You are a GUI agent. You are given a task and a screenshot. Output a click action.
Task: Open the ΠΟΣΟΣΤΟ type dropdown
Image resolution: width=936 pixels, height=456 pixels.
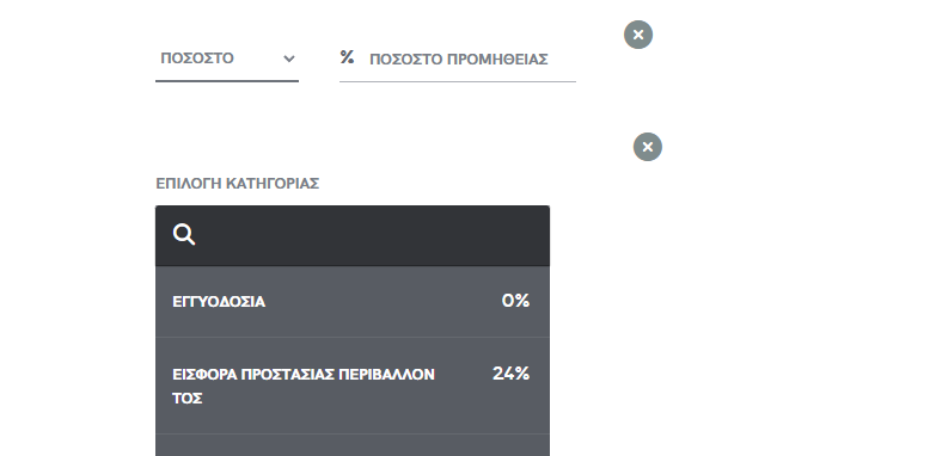pyautogui.click(x=227, y=59)
